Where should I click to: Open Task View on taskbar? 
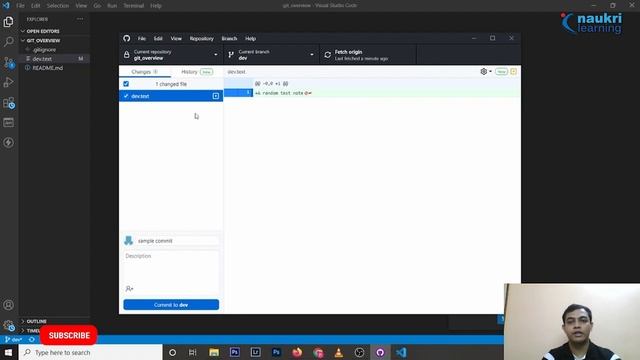(193, 352)
